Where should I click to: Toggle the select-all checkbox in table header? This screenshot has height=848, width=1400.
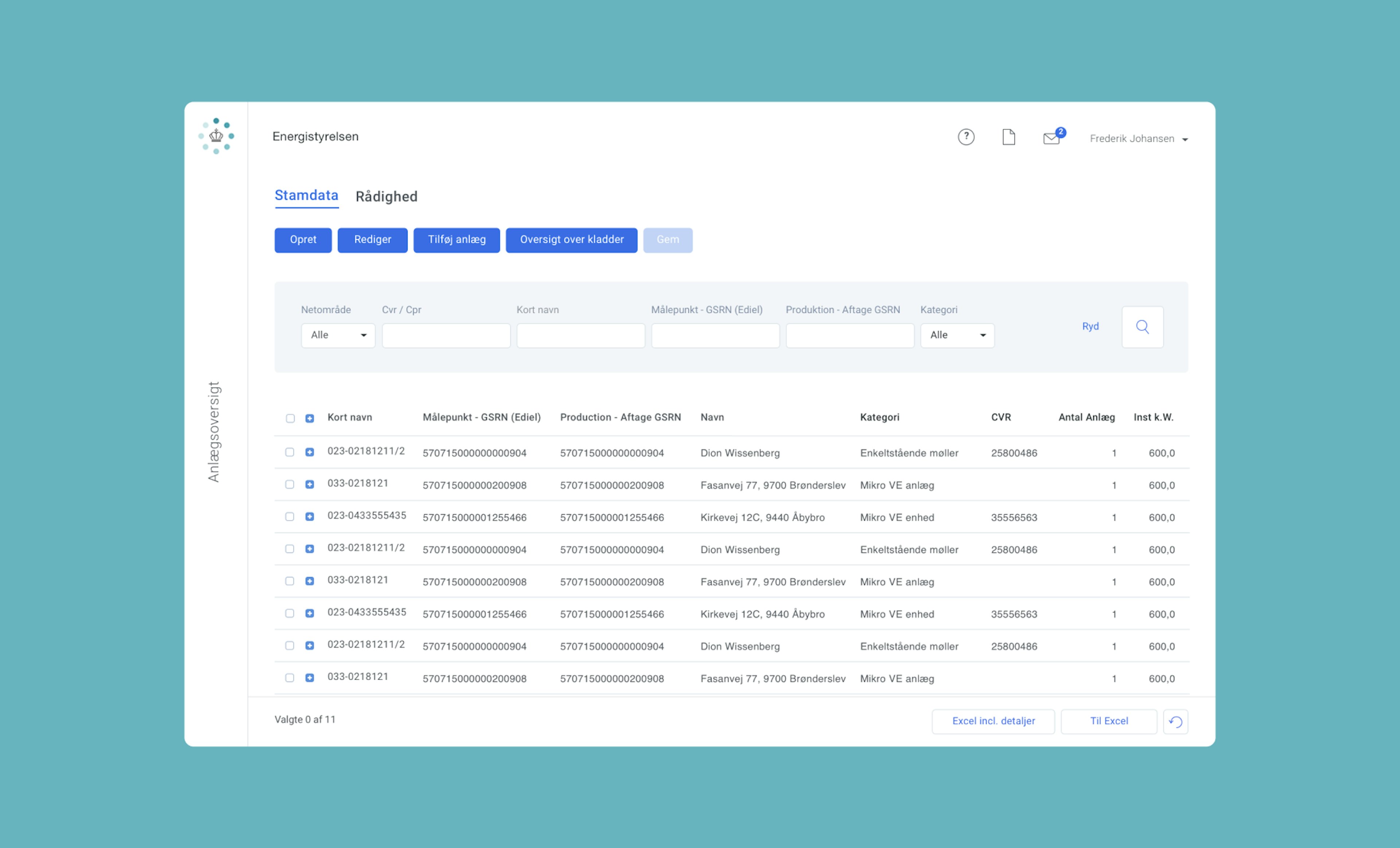290,418
